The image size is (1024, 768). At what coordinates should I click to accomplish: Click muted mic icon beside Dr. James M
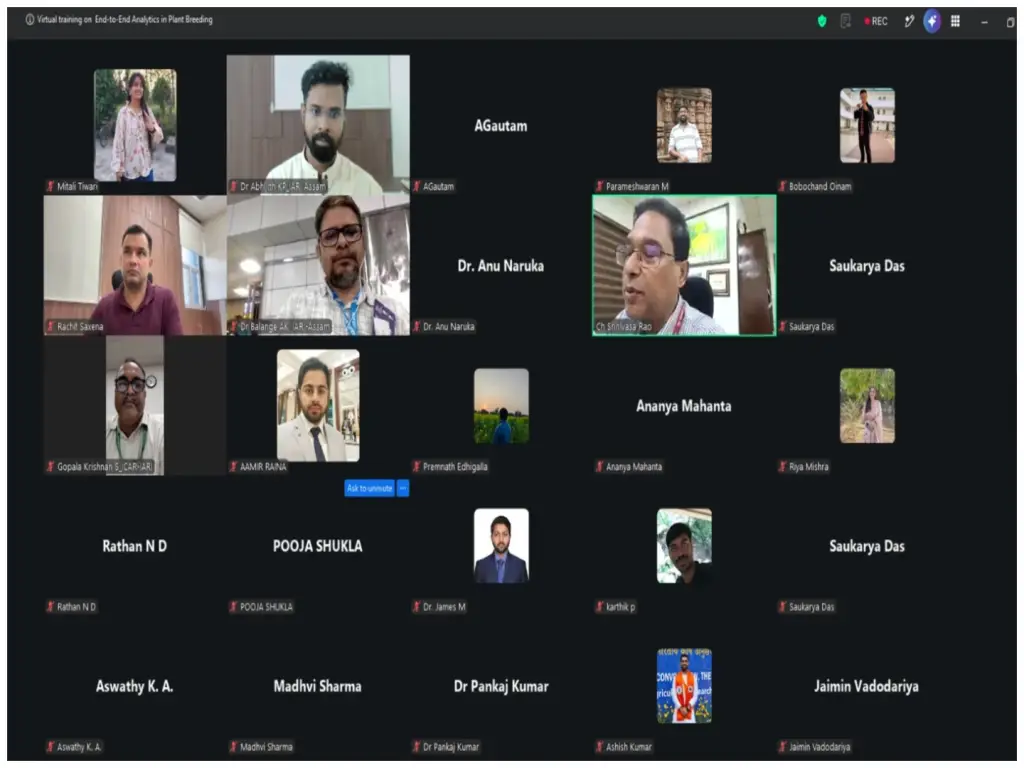(x=417, y=607)
